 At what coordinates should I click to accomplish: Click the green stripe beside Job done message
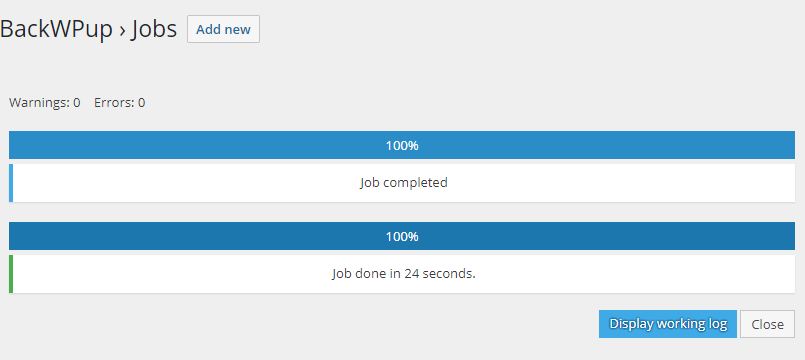11,274
